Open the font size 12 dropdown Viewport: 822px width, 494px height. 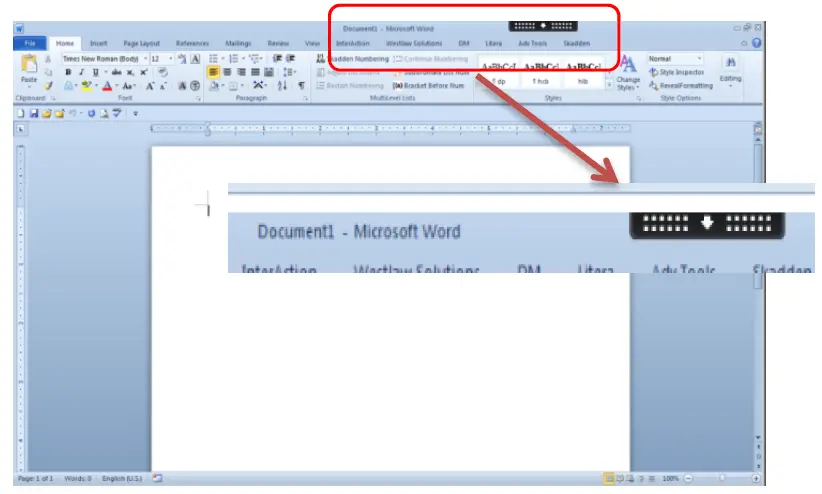pos(170,59)
